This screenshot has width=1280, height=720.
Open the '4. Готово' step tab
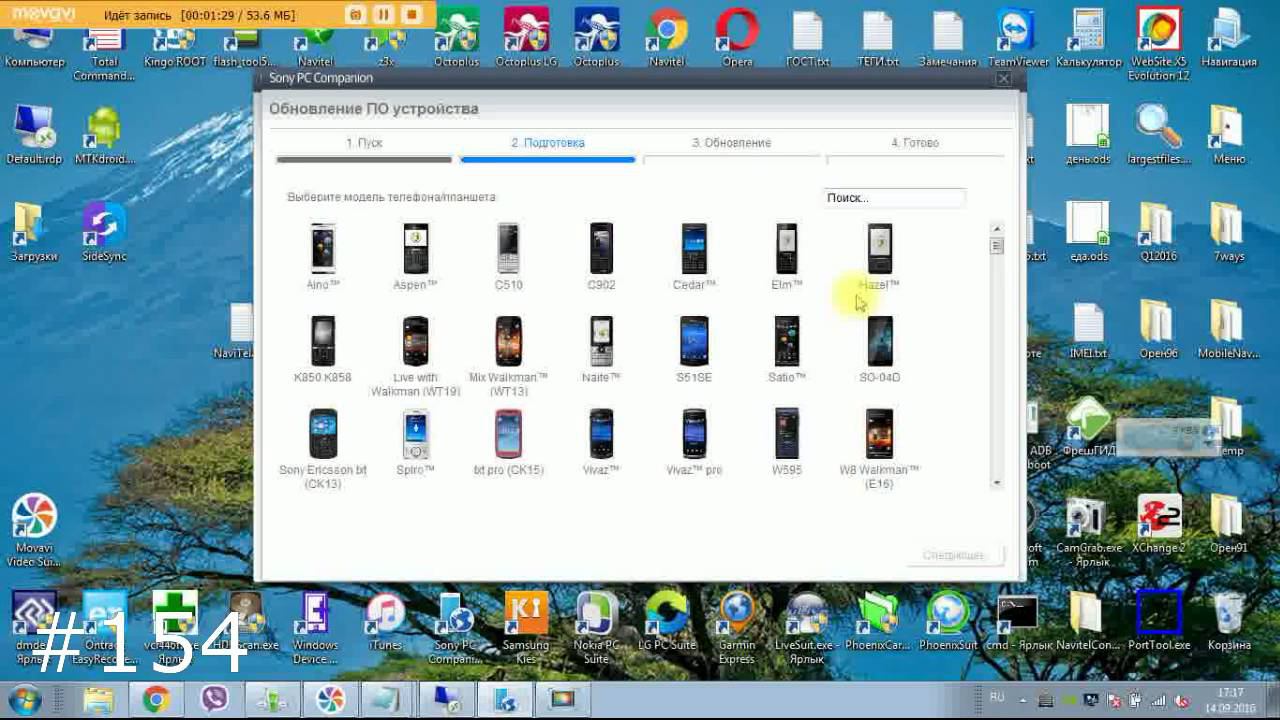[x=915, y=143]
